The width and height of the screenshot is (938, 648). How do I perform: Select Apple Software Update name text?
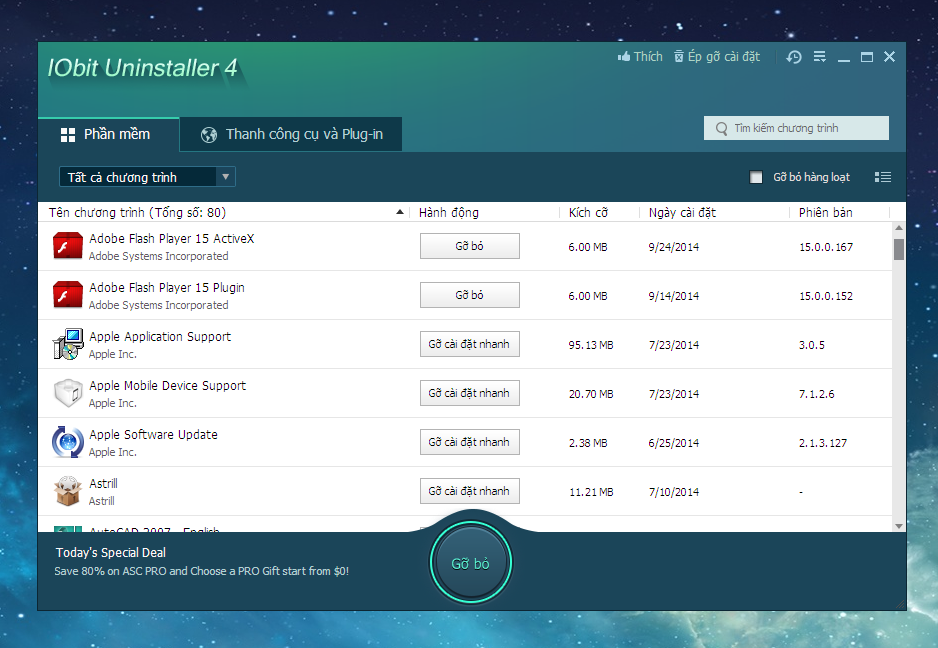tap(153, 435)
